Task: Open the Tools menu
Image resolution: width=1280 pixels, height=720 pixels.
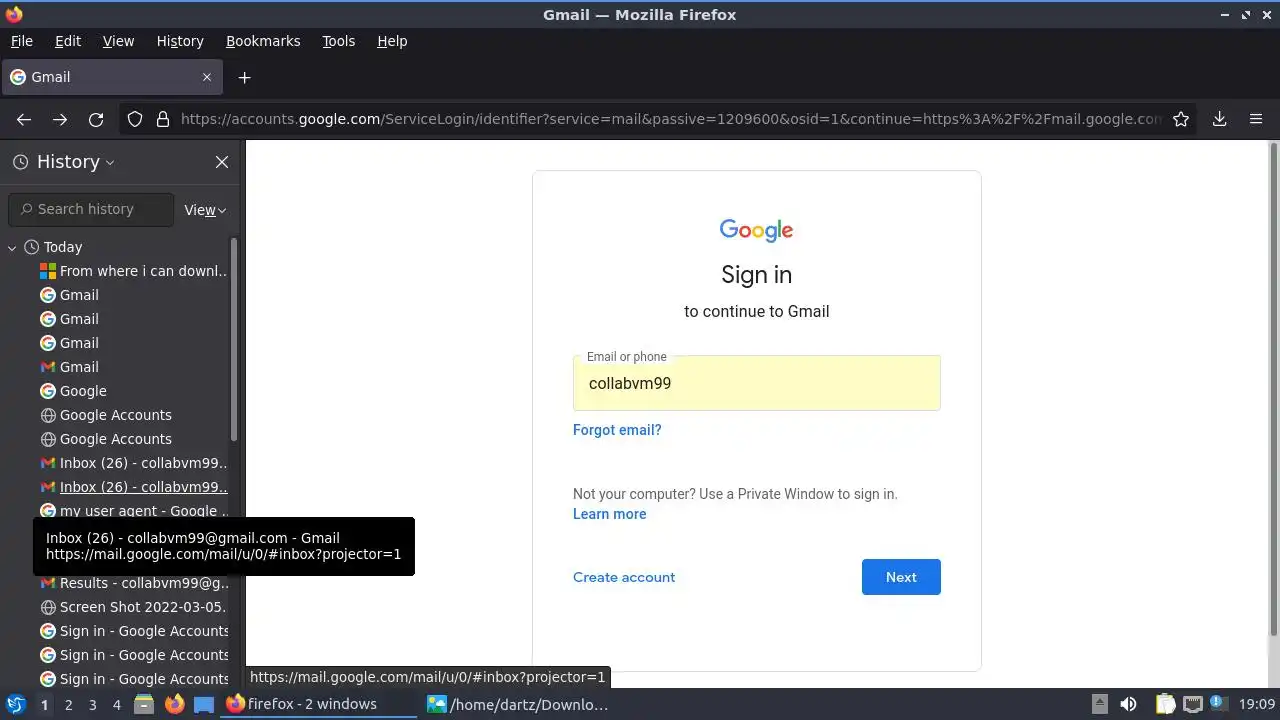Action: point(338,41)
